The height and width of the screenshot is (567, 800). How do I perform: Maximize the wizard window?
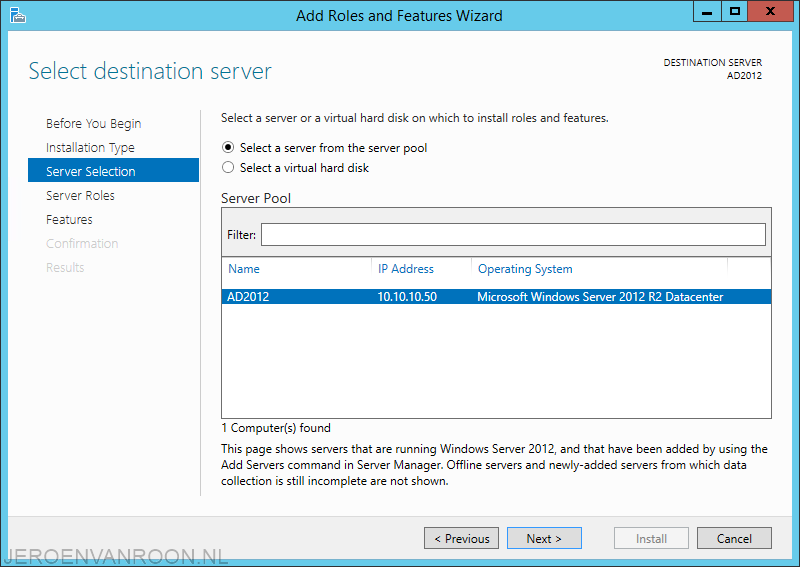[735, 11]
